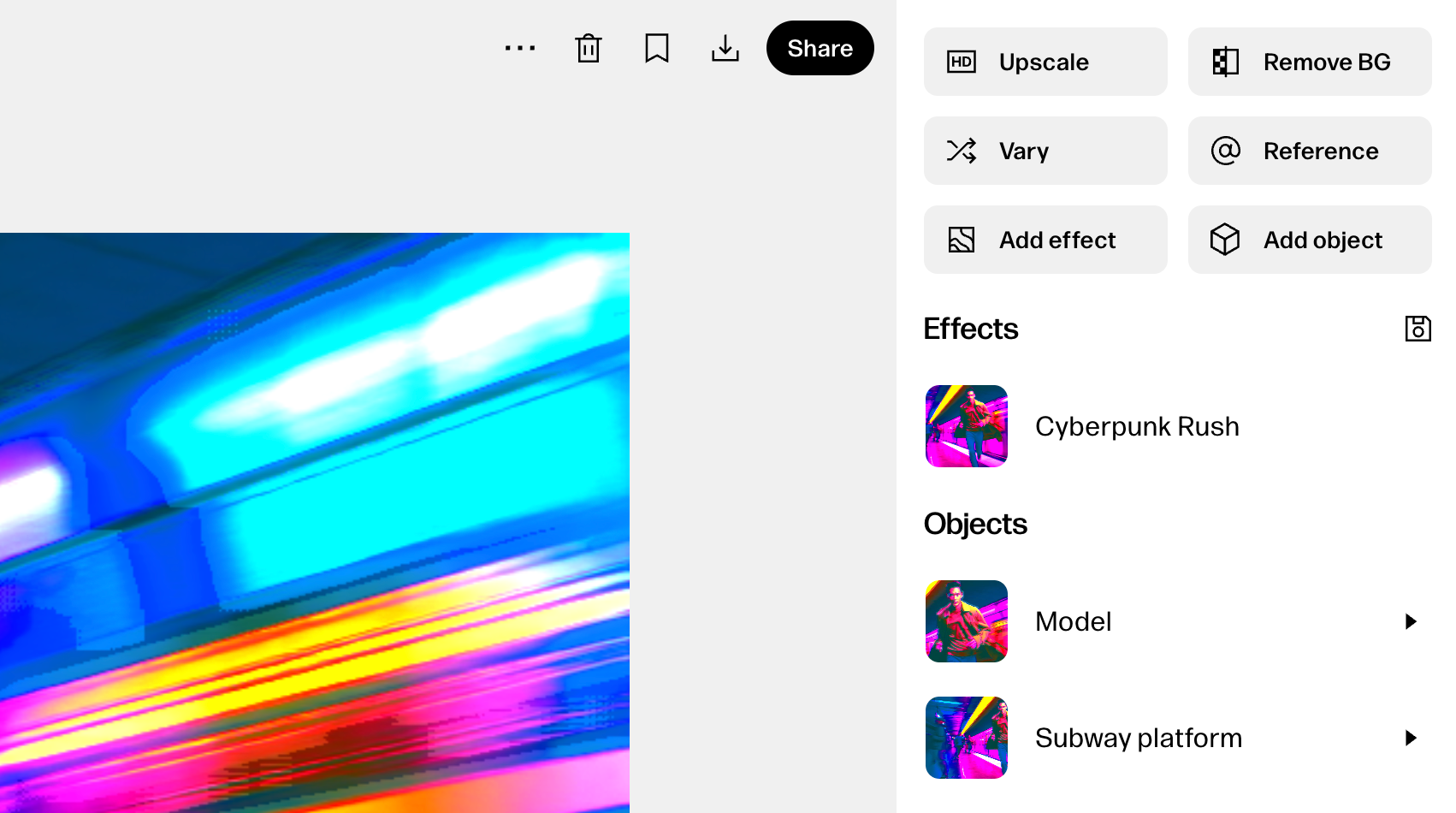
Task: Delete the image with the trash icon
Action: pyautogui.click(x=589, y=48)
